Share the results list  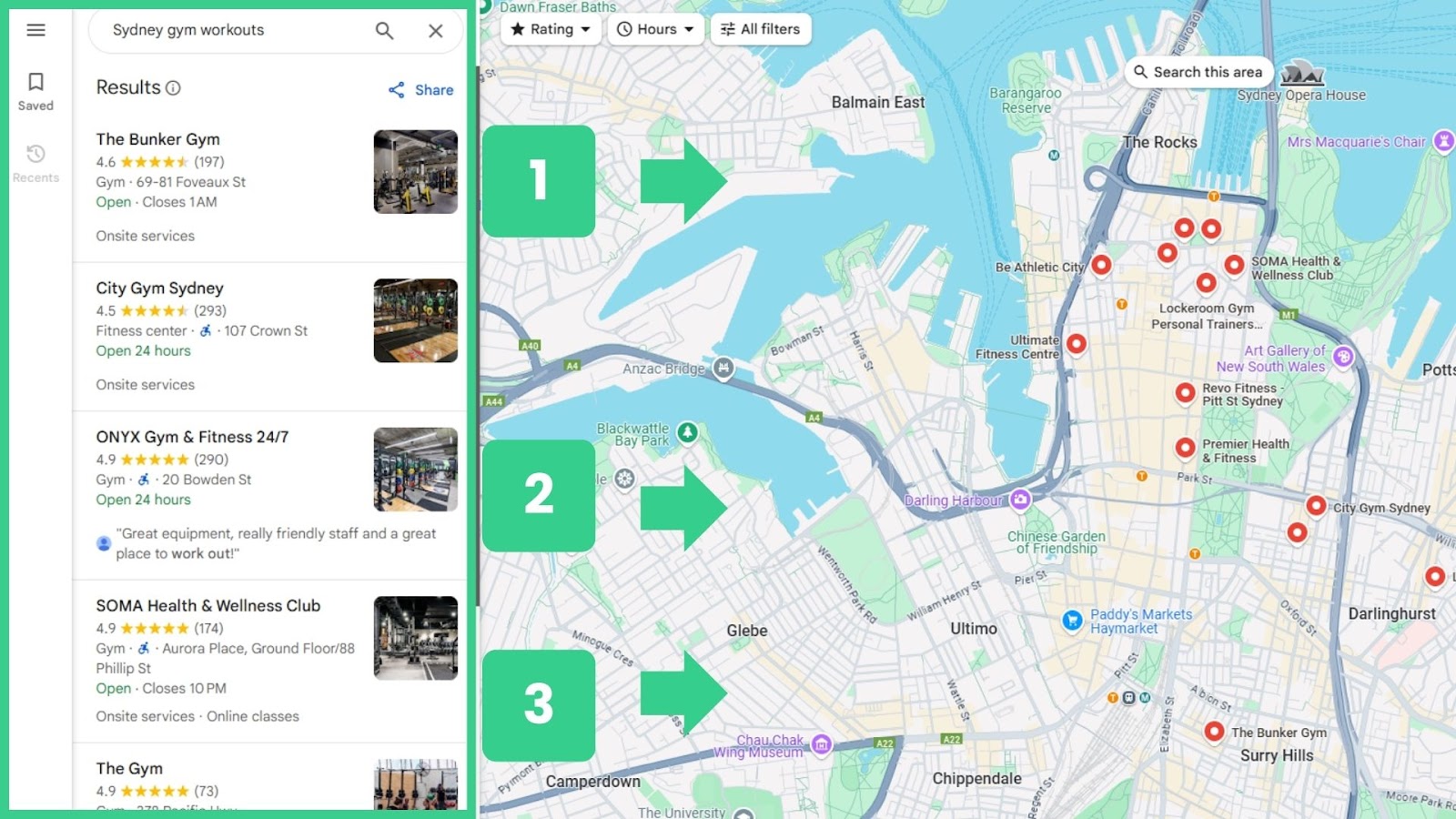pyautogui.click(x=420, y=90)
